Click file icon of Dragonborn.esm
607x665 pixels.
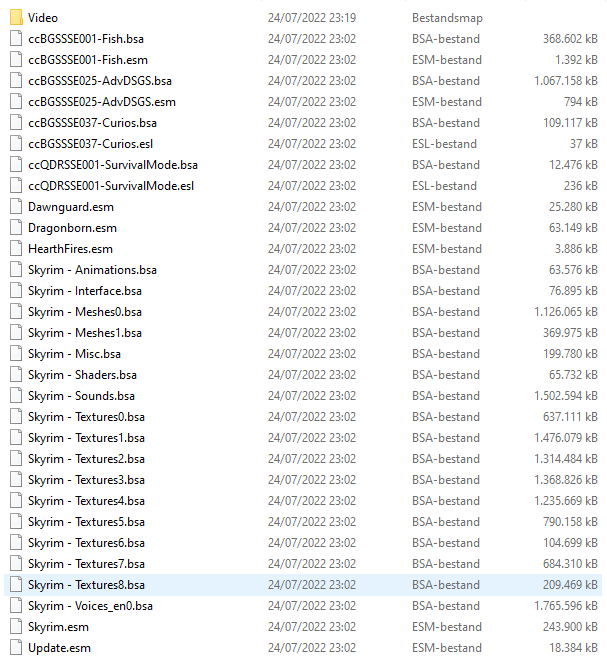coord(16,228)
